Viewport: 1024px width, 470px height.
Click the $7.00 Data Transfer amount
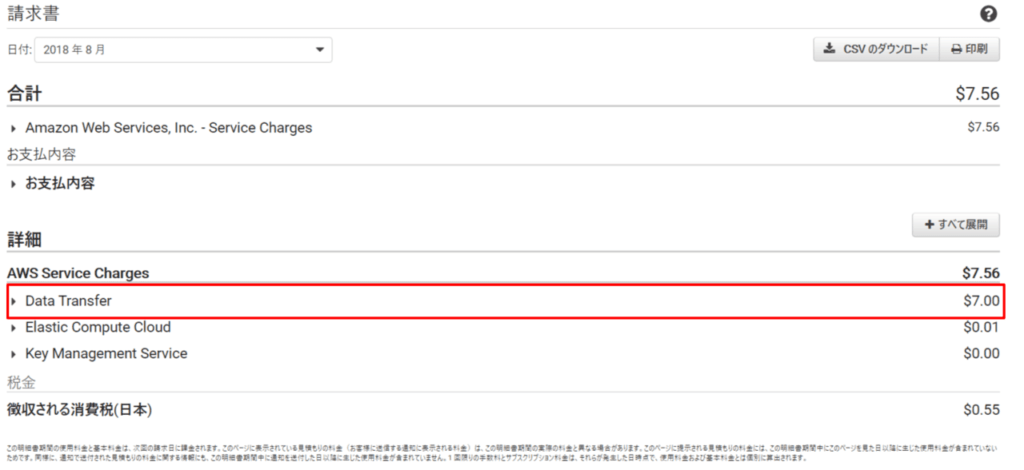coord(980,300)
